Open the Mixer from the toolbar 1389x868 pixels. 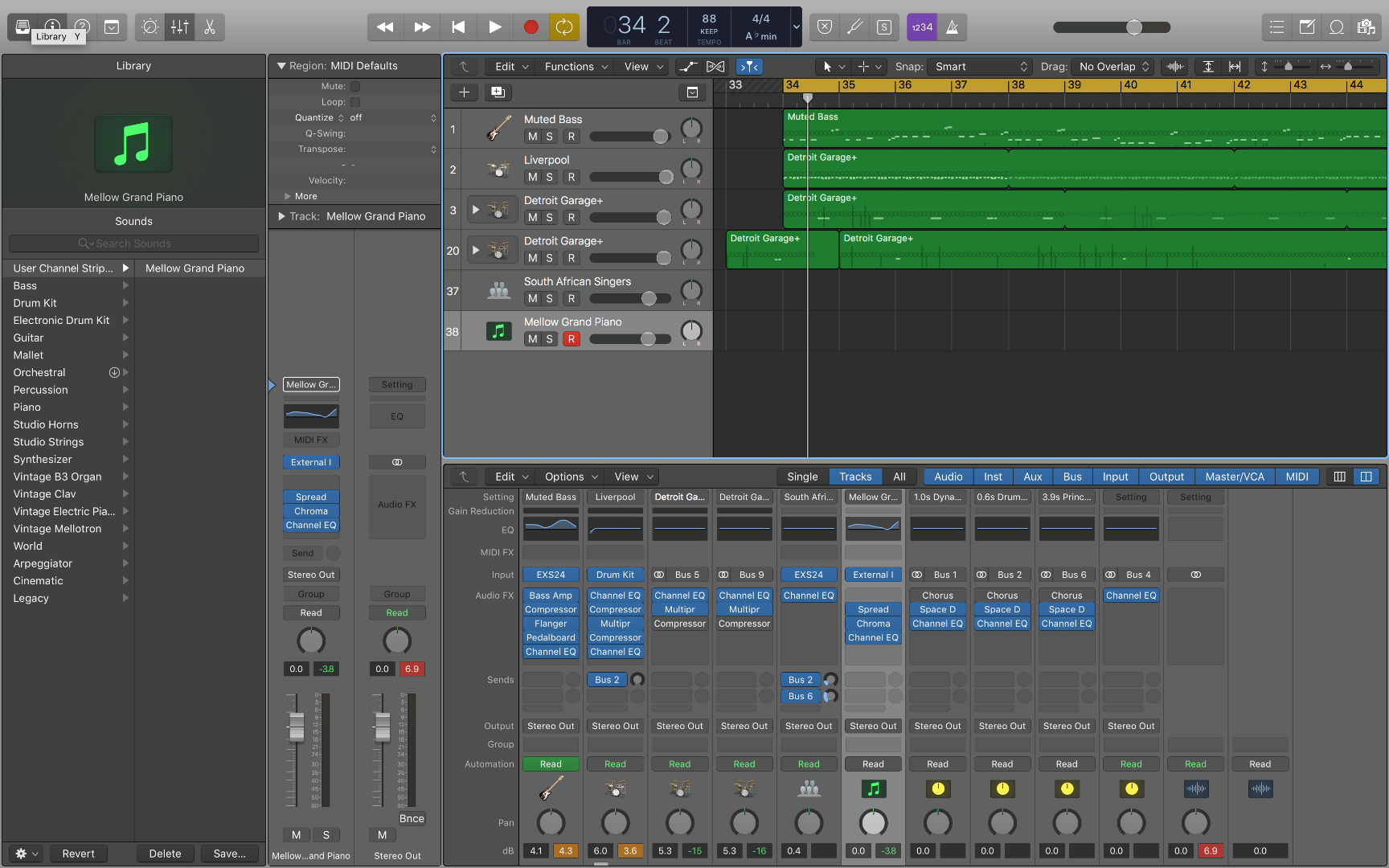tap(180, 27)
